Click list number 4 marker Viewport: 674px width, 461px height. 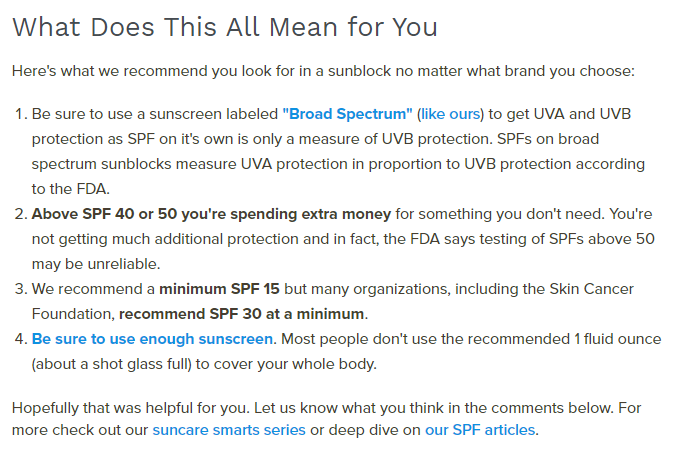tap(21, 339)
